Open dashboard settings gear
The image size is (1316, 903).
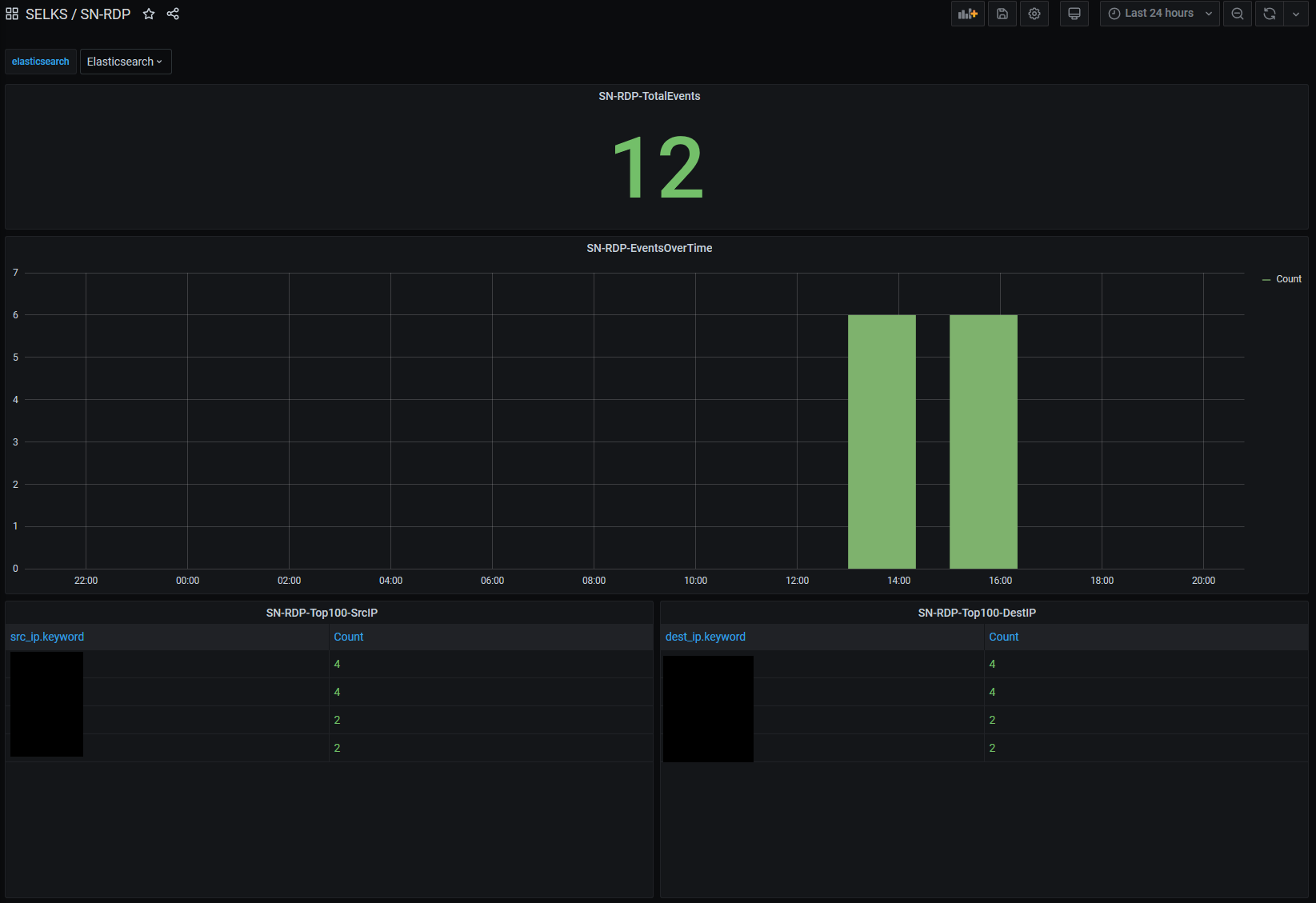coord(1034,14)
